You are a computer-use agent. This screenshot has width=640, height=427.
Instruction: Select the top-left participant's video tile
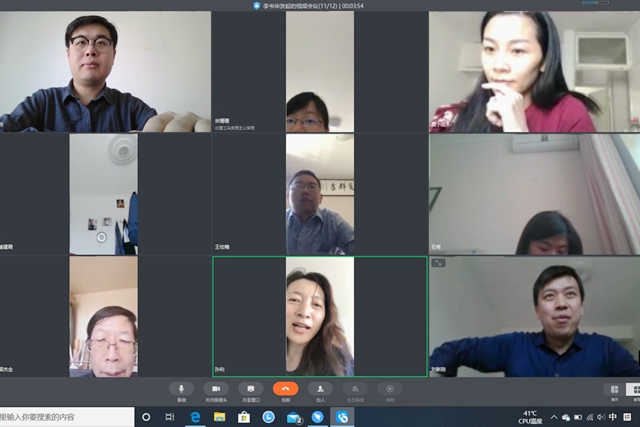[x=105, y=72]
